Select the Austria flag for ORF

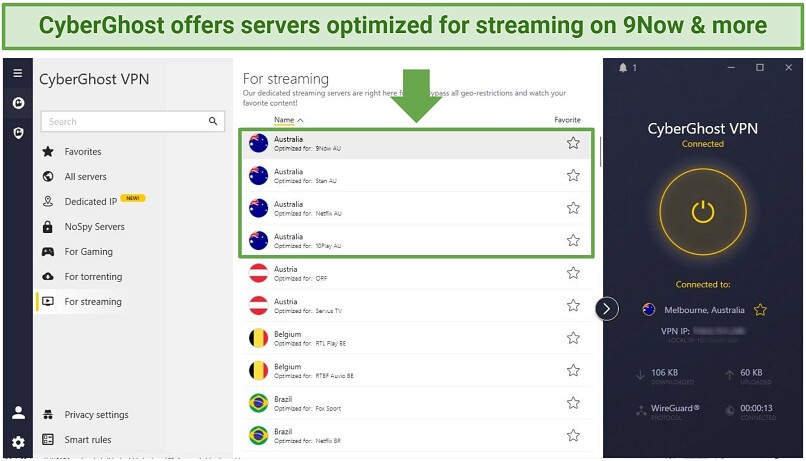tap(259, 273)
